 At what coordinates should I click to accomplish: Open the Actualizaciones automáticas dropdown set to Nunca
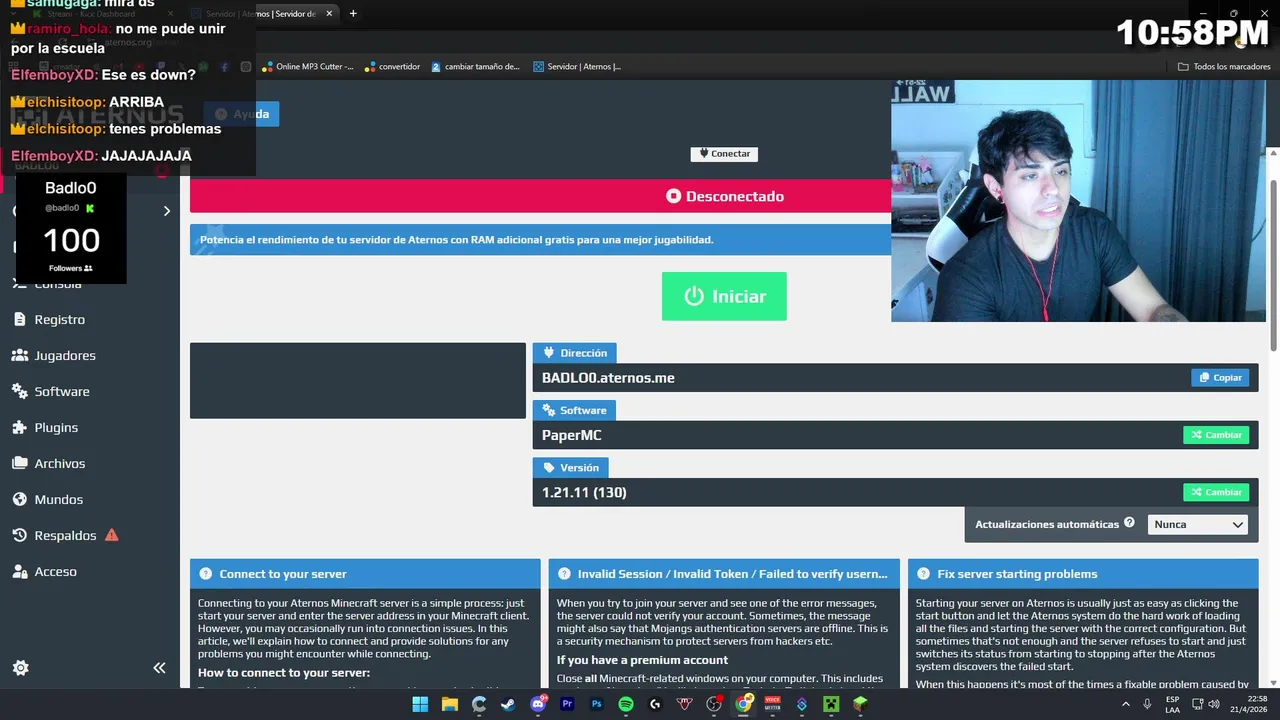pyautogui.click(x=1198, y=524)
